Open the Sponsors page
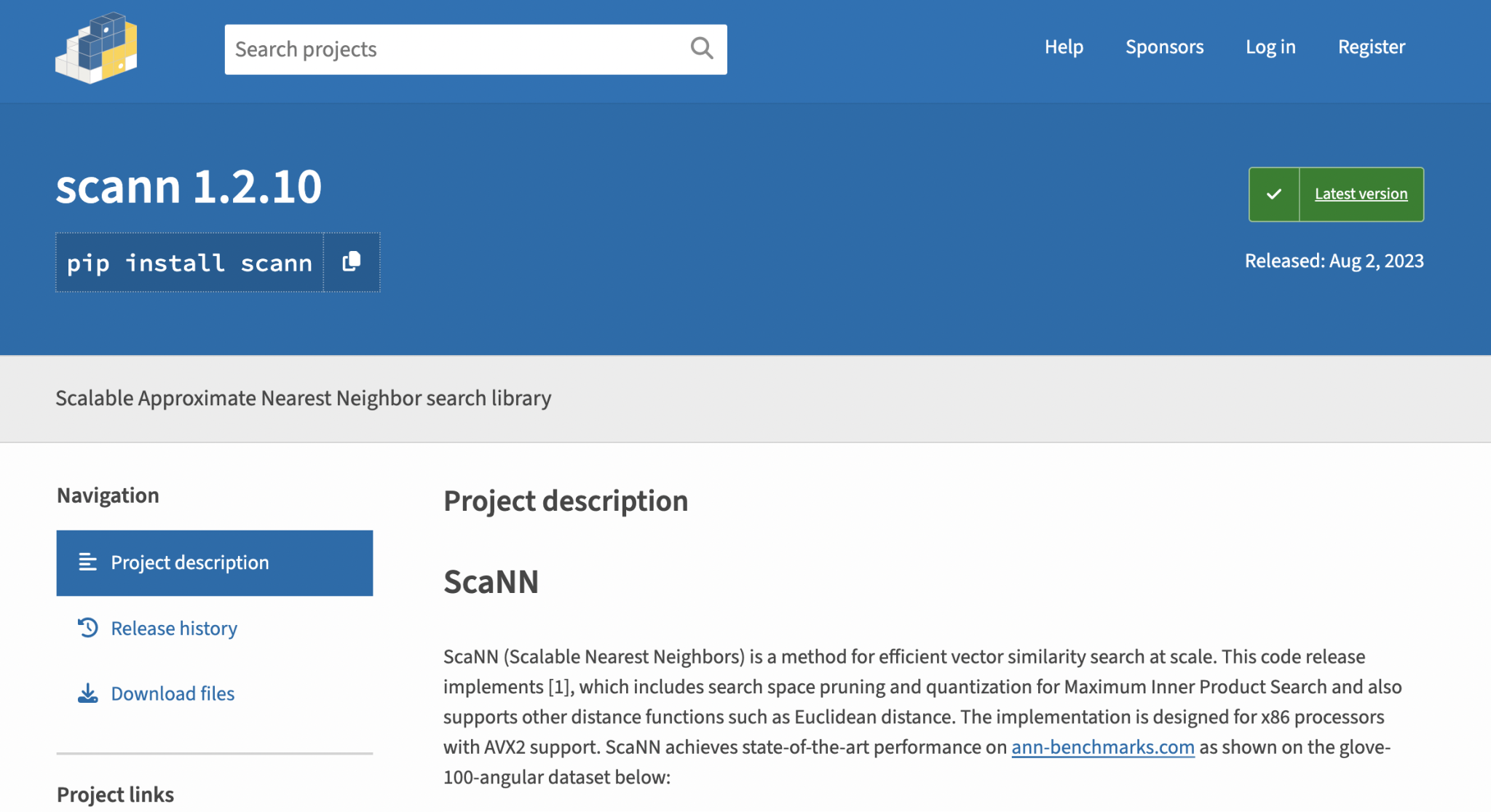Viewport: 1491px width, 812px height. pos(1164,47)
